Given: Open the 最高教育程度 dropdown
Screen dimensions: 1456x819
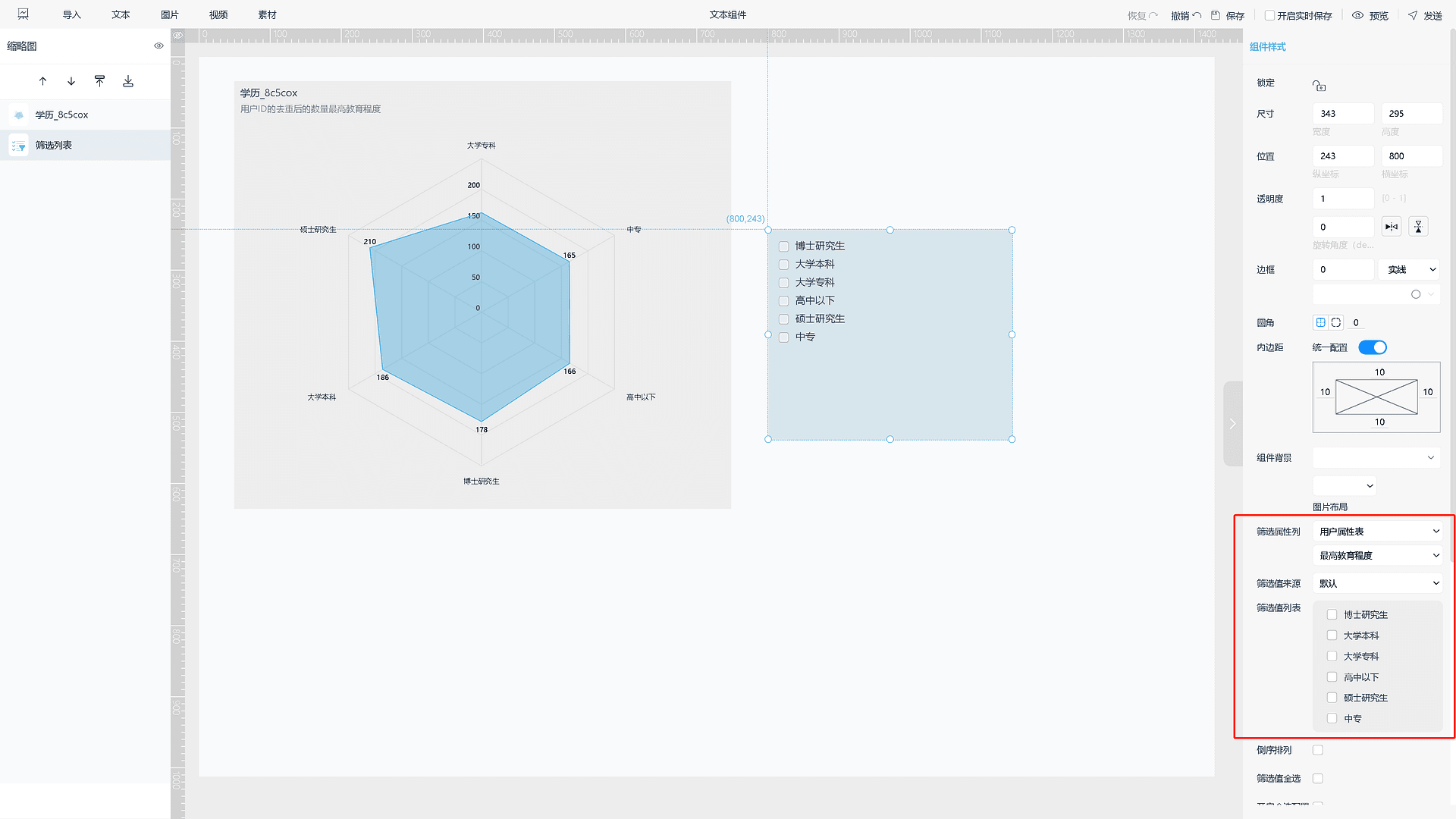Looking at the screenshot, I should click(1379, 556).
